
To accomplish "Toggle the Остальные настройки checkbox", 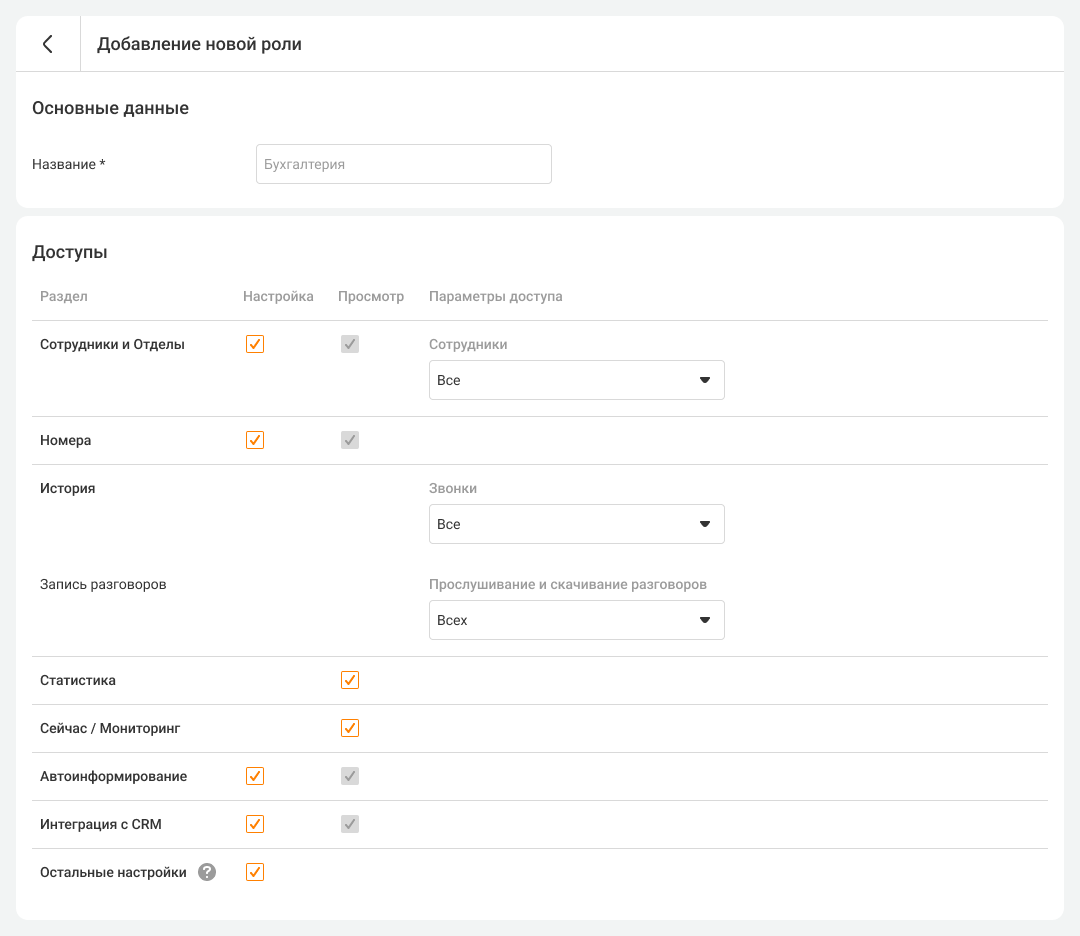I will coord(255,872).
